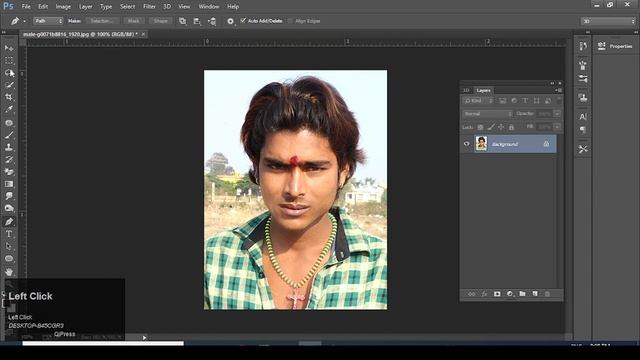Select the History Brush tool
Viewport: 640px width, 360px height.
click(9, 159)
